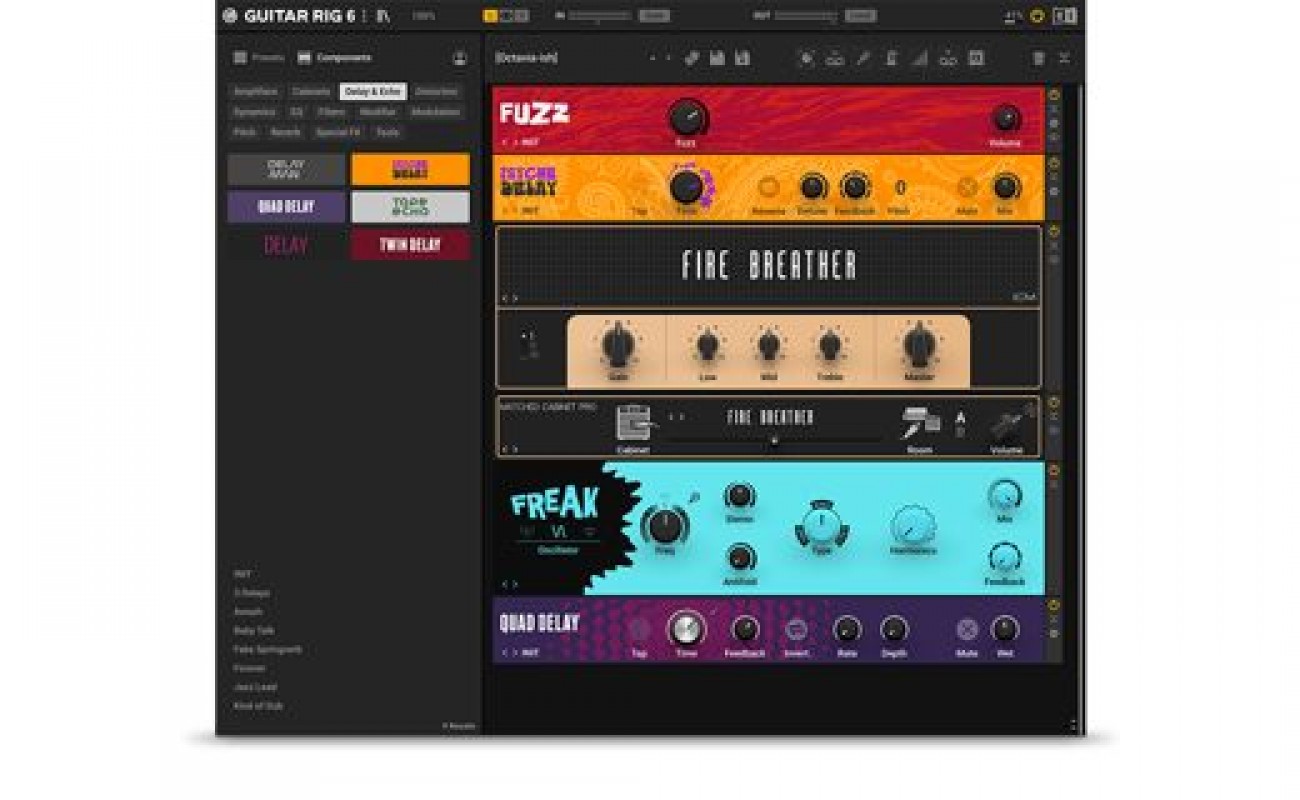Viewport: 1300px width, 800px height.
Task: Toggle power for the Psyche Delay module
Action: pyautogui.click(x=1054, y=162)
